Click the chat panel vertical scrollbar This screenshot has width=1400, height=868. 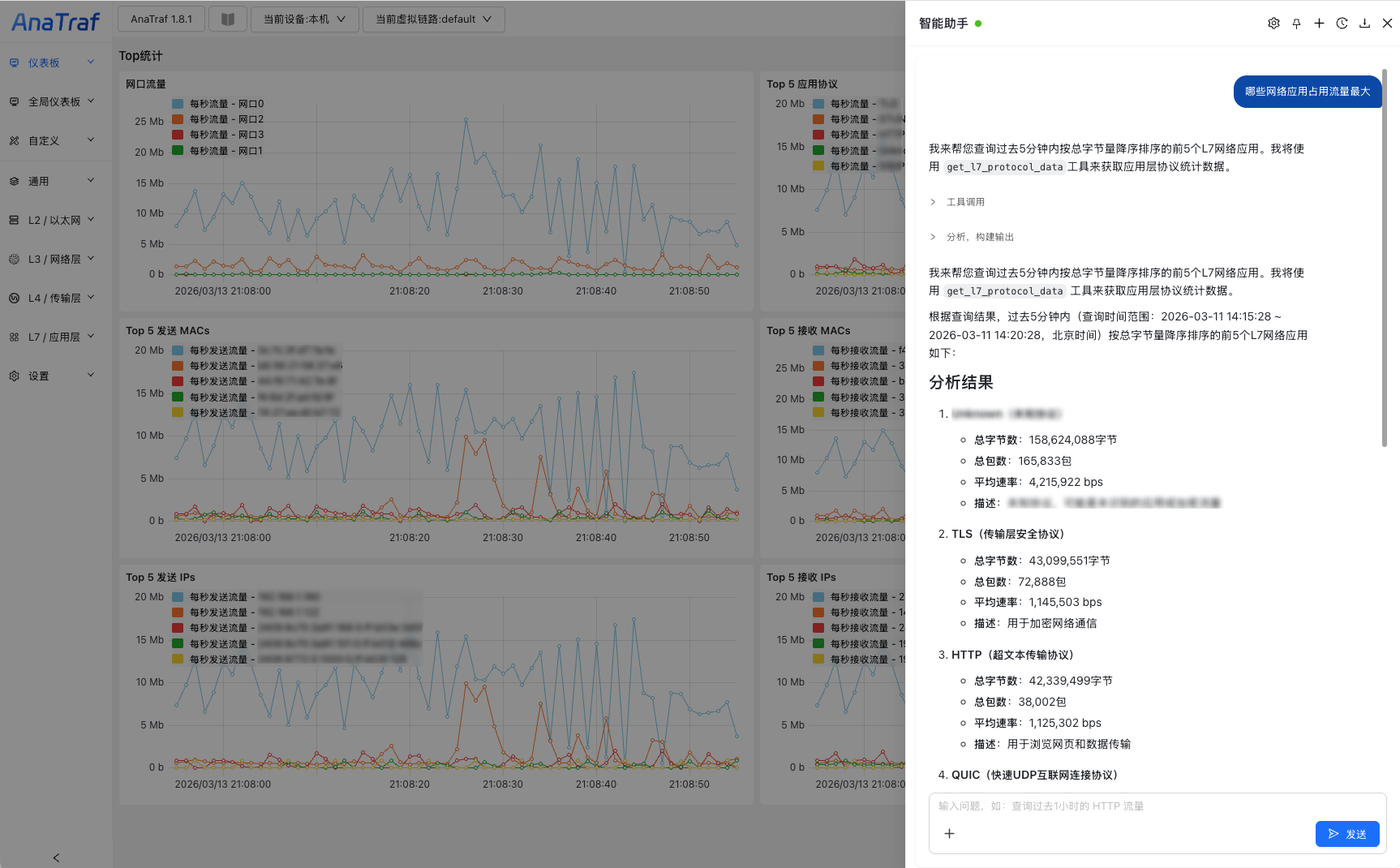1384,258
